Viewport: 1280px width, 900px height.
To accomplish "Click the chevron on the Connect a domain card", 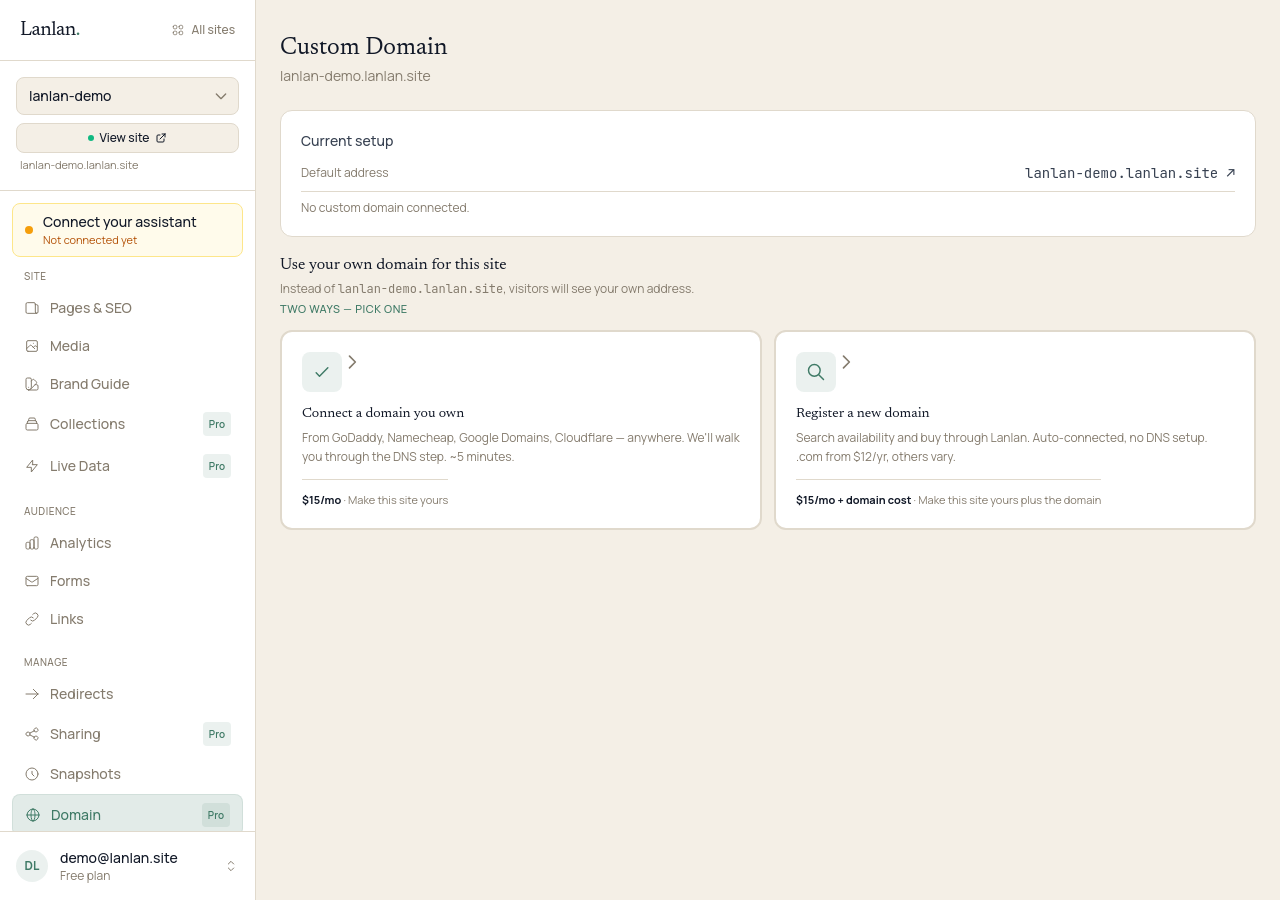I will click(x=352, y=362).
